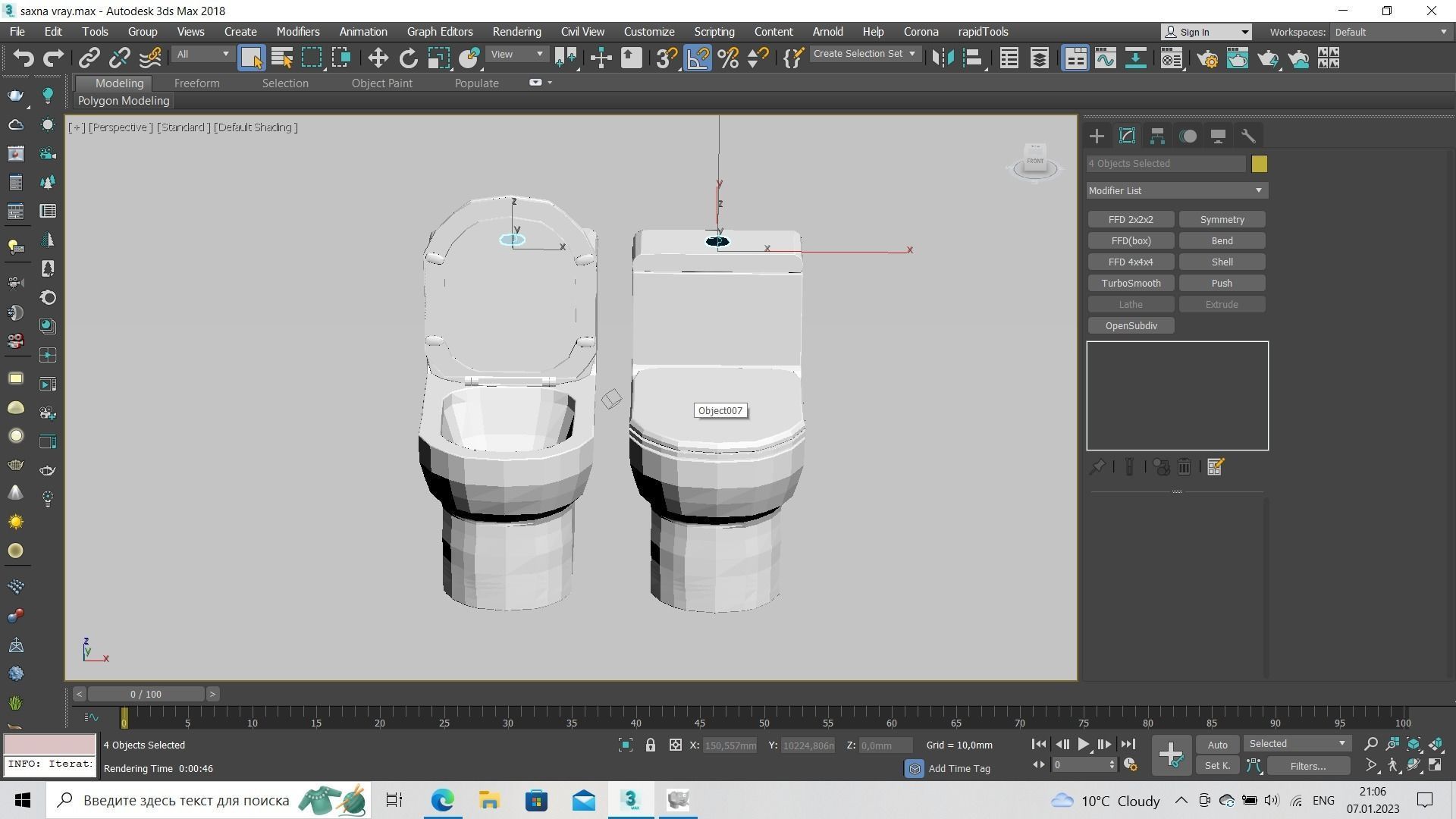The image size is (1456, 819).
Task: Click the Unlink Selection icon
Action: click(x=120, y=58)
